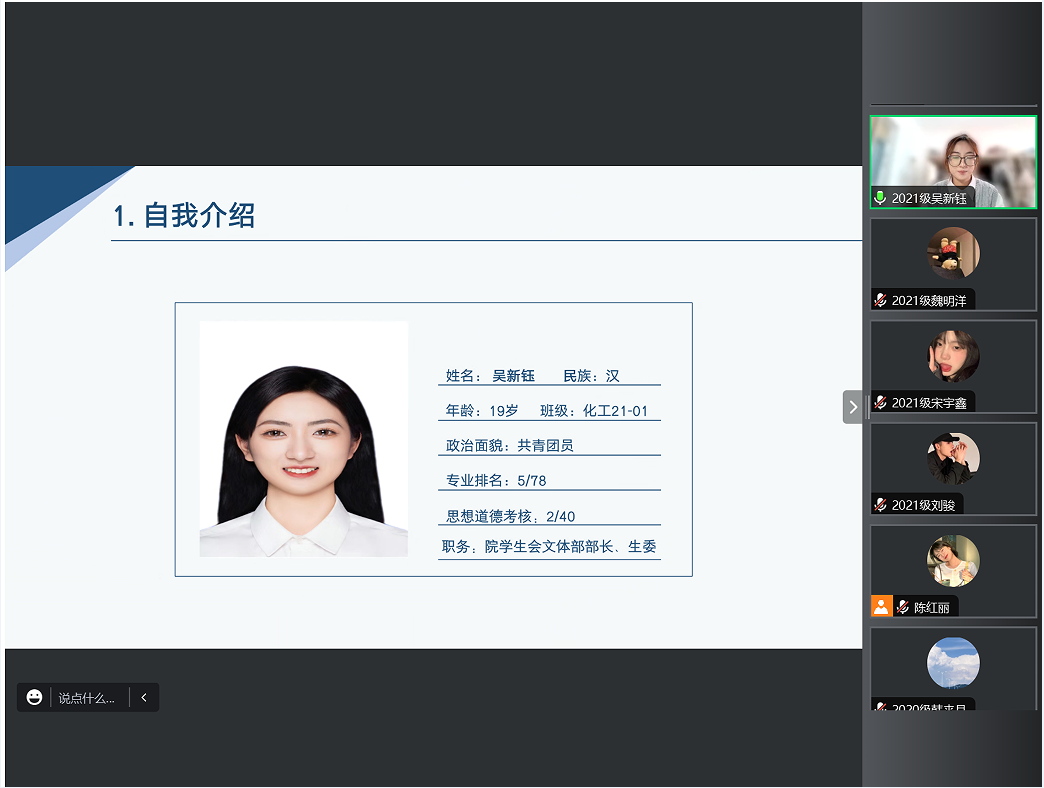Click the '说点什么...' chat input field
Image resolution: width=1044 pixels, height=788 pixels.
(x=86, y=698)
